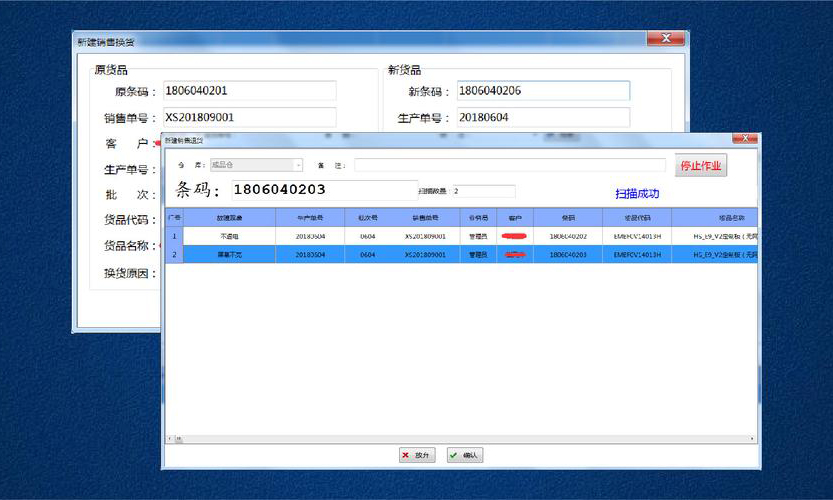Open the 仓库 warehouse dropdown
833x500 pixels.
[x=255, y=165]
